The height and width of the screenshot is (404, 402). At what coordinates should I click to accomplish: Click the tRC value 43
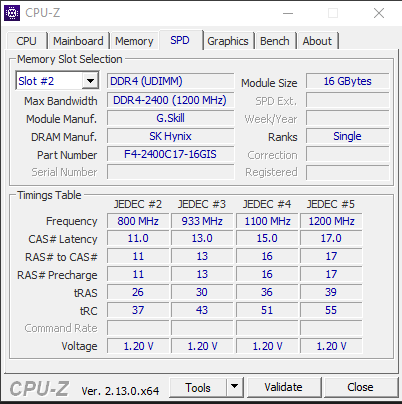pos(202,310)
